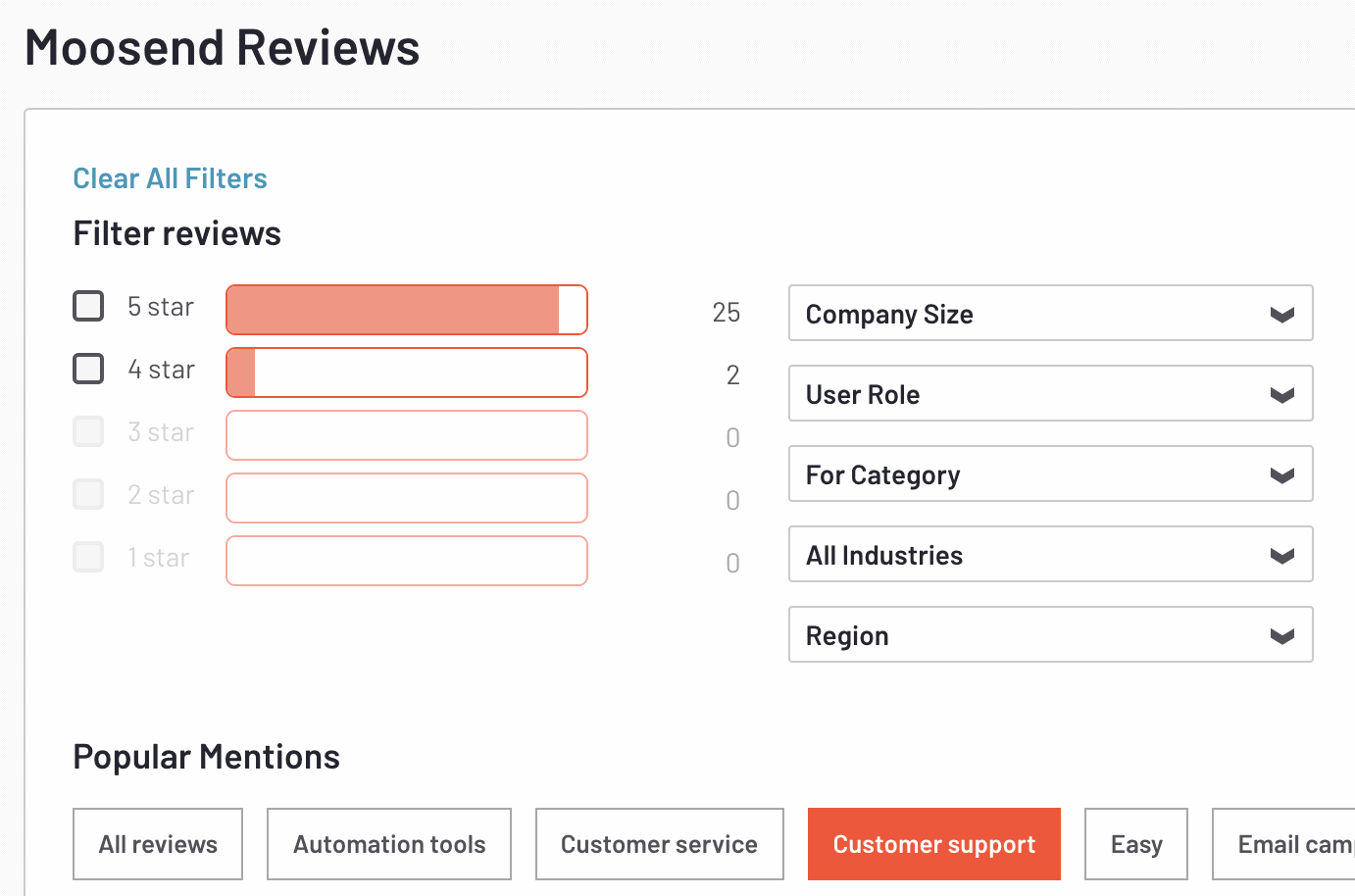The image size is (1355, 896).
Task: Click the Easy mention button
Action: [1135, 844]
